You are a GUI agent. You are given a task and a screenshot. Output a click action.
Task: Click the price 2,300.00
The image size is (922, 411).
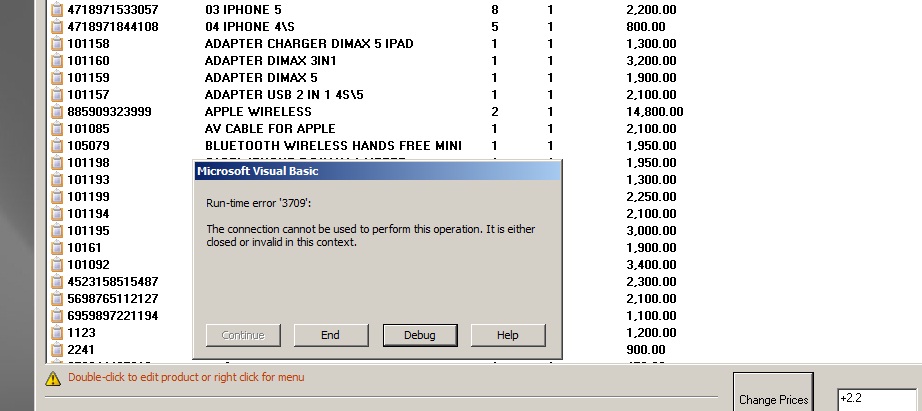(x=652, y=282)
